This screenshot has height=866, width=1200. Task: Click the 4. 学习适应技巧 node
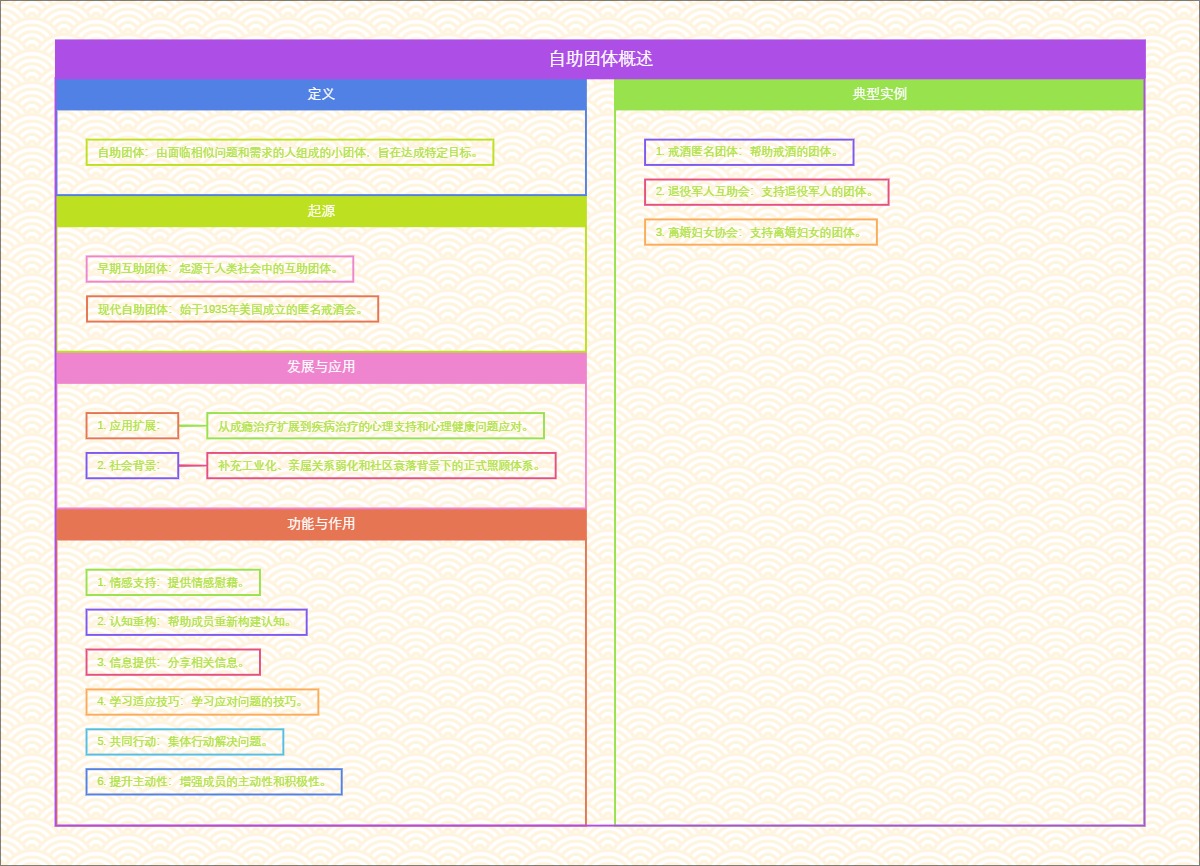pyautogui.click(x=202, y=702)
